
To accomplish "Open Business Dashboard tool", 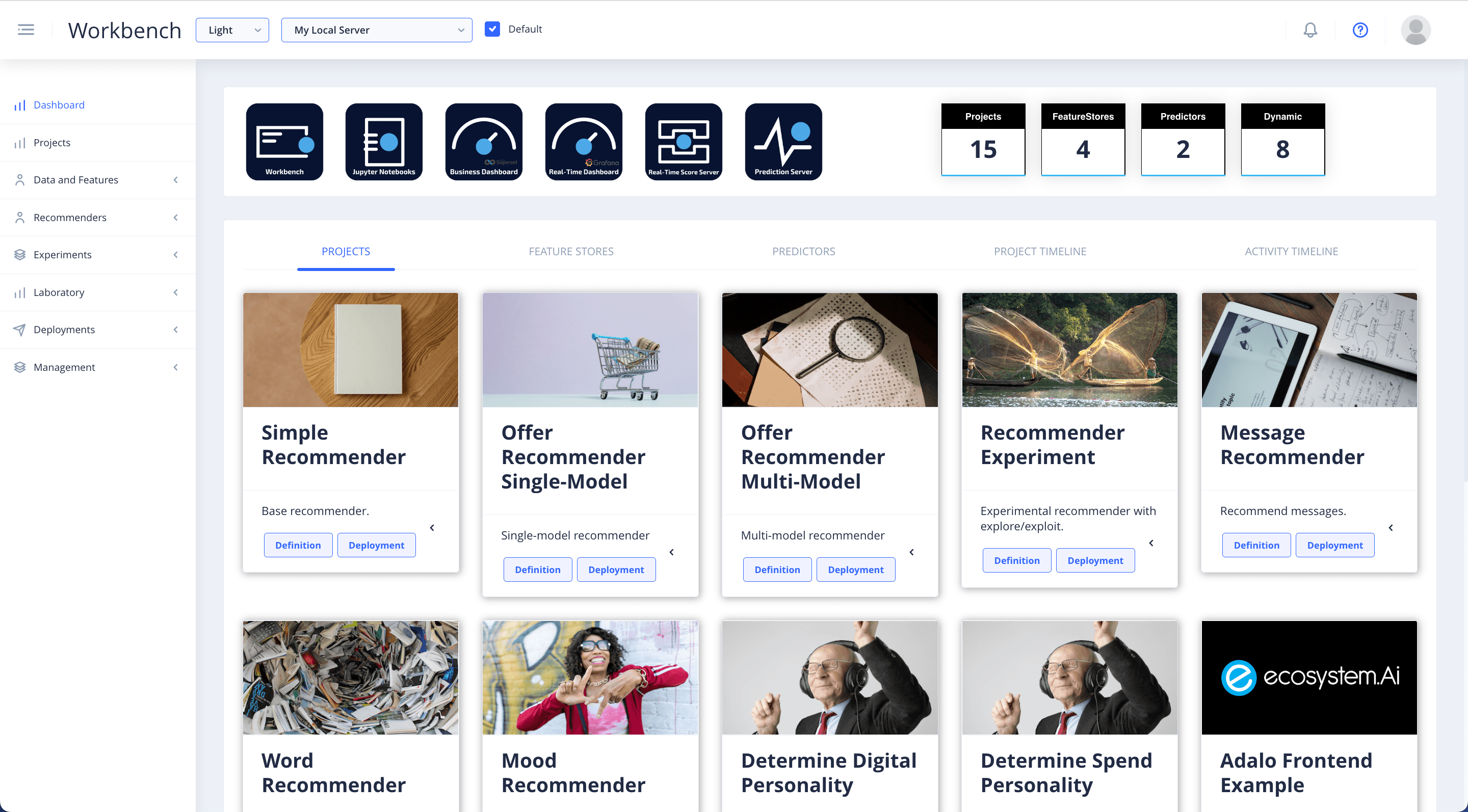I will click(x=483, y=141).
